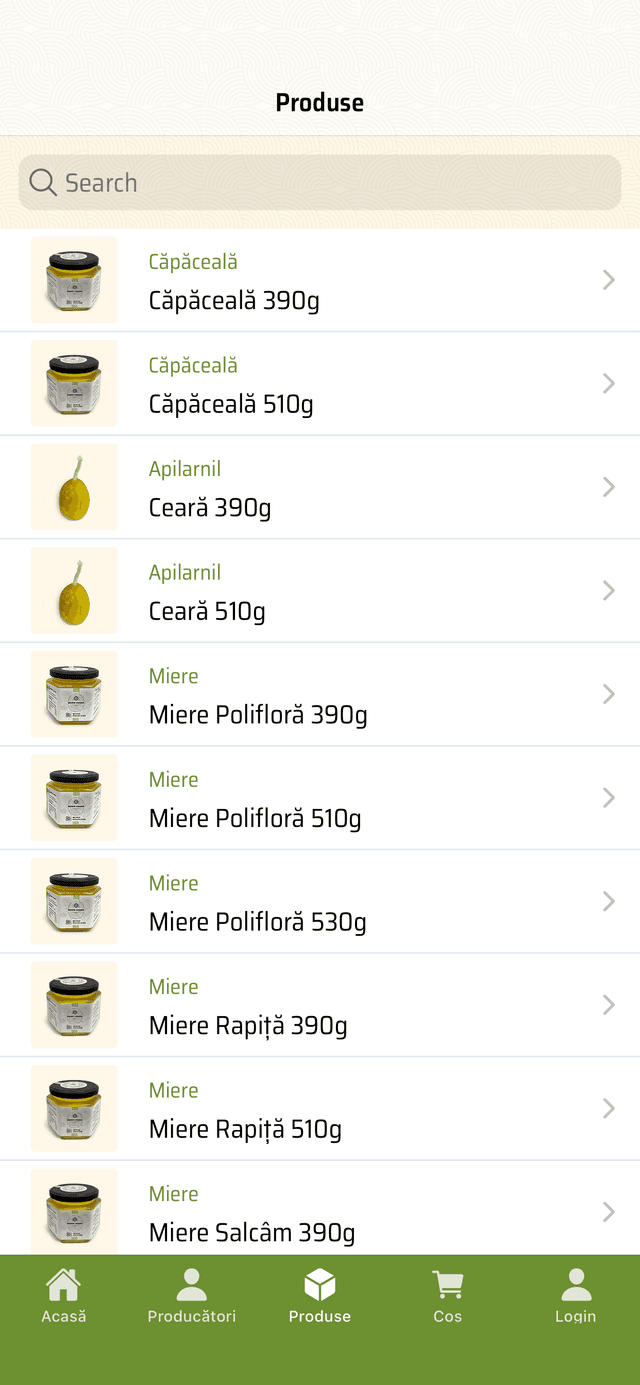This screenshot has width=640, height=1385.
Task: Select the Căpăceală 390g product name
Action: point(234,301)
